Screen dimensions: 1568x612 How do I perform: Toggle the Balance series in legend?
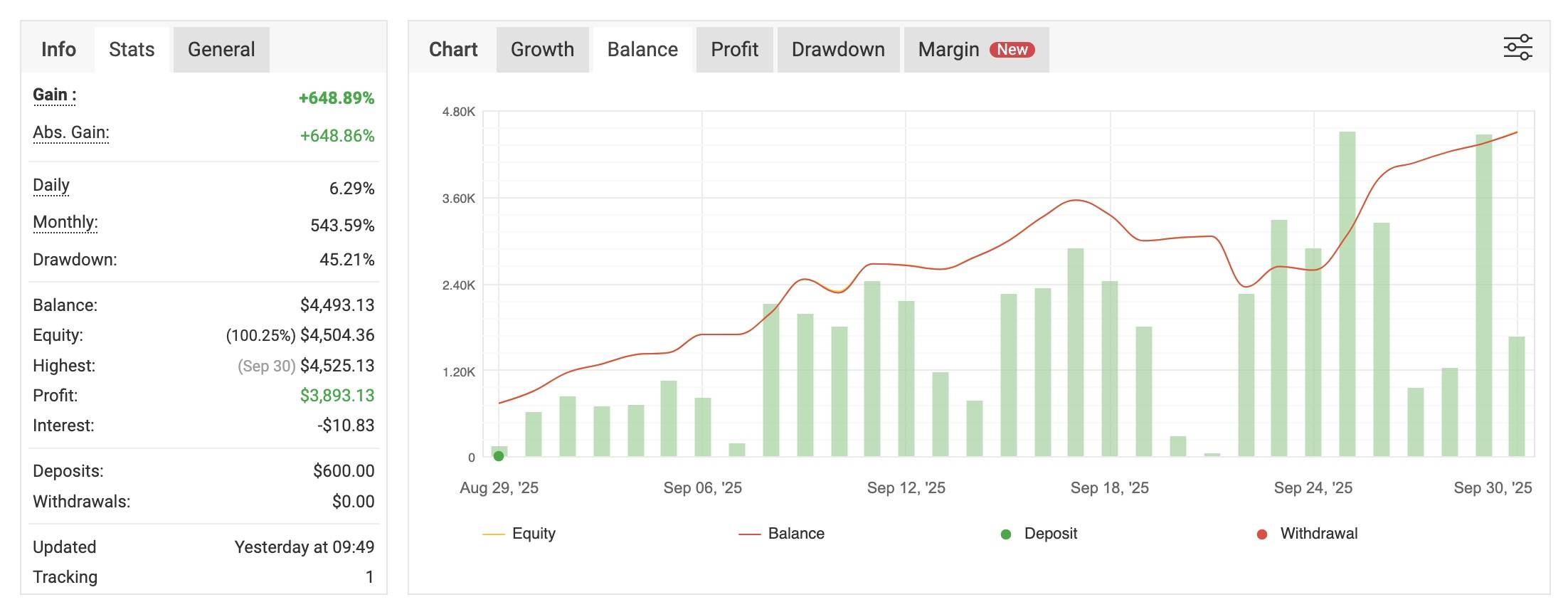pyautogui.click(x=782, y=534)
